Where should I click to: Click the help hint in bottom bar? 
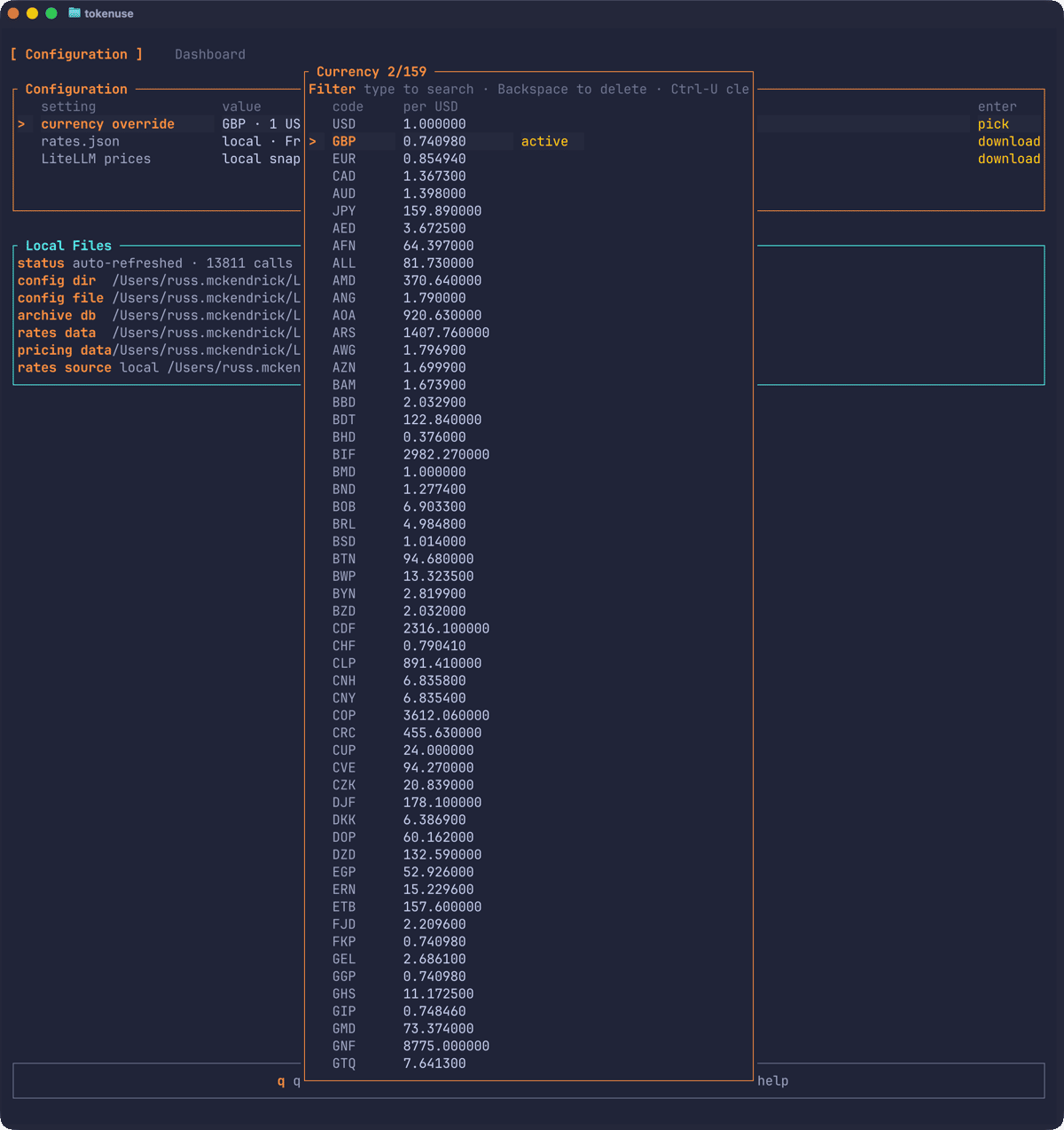pos(773,1080)
